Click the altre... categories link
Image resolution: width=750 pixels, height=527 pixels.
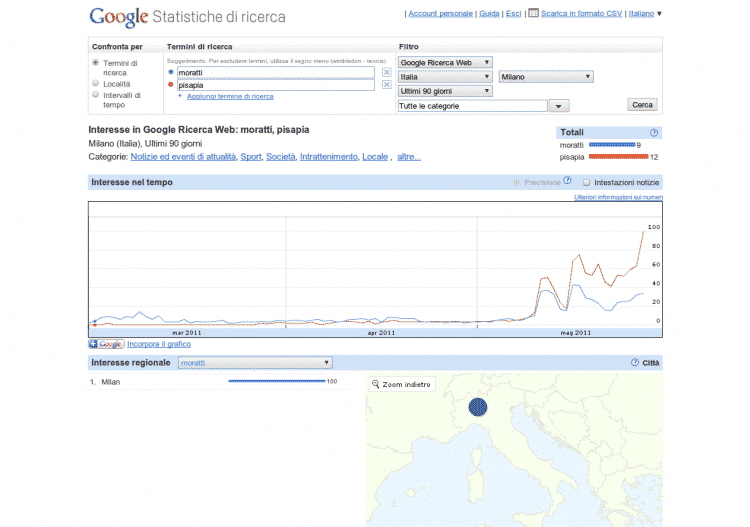[409, 157]
